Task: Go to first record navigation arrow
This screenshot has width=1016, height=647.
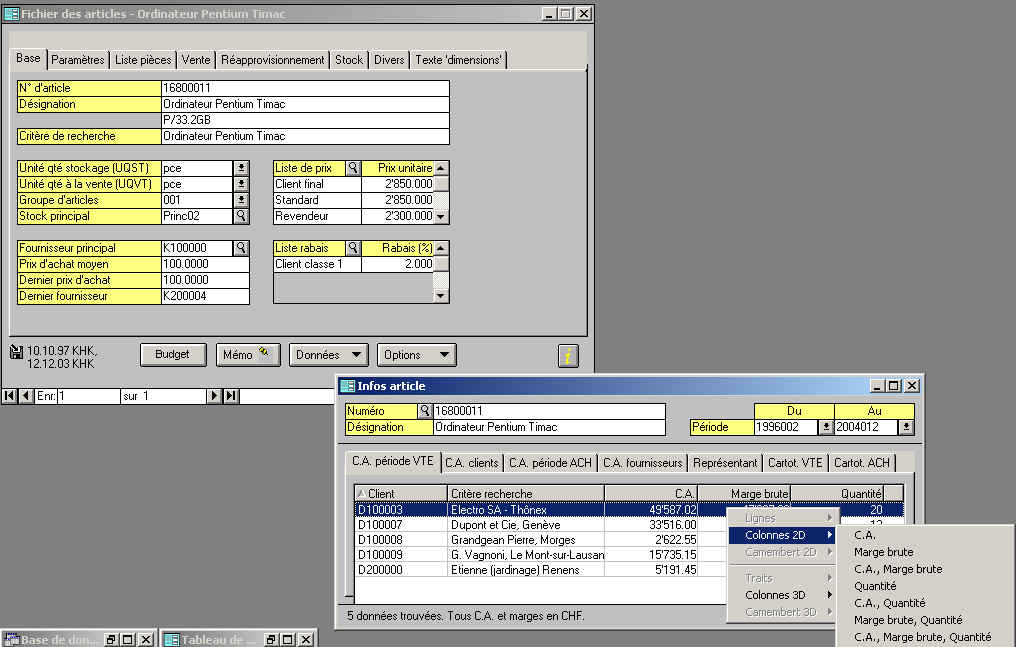Action: pyautogui.click(x=10, y=396)
